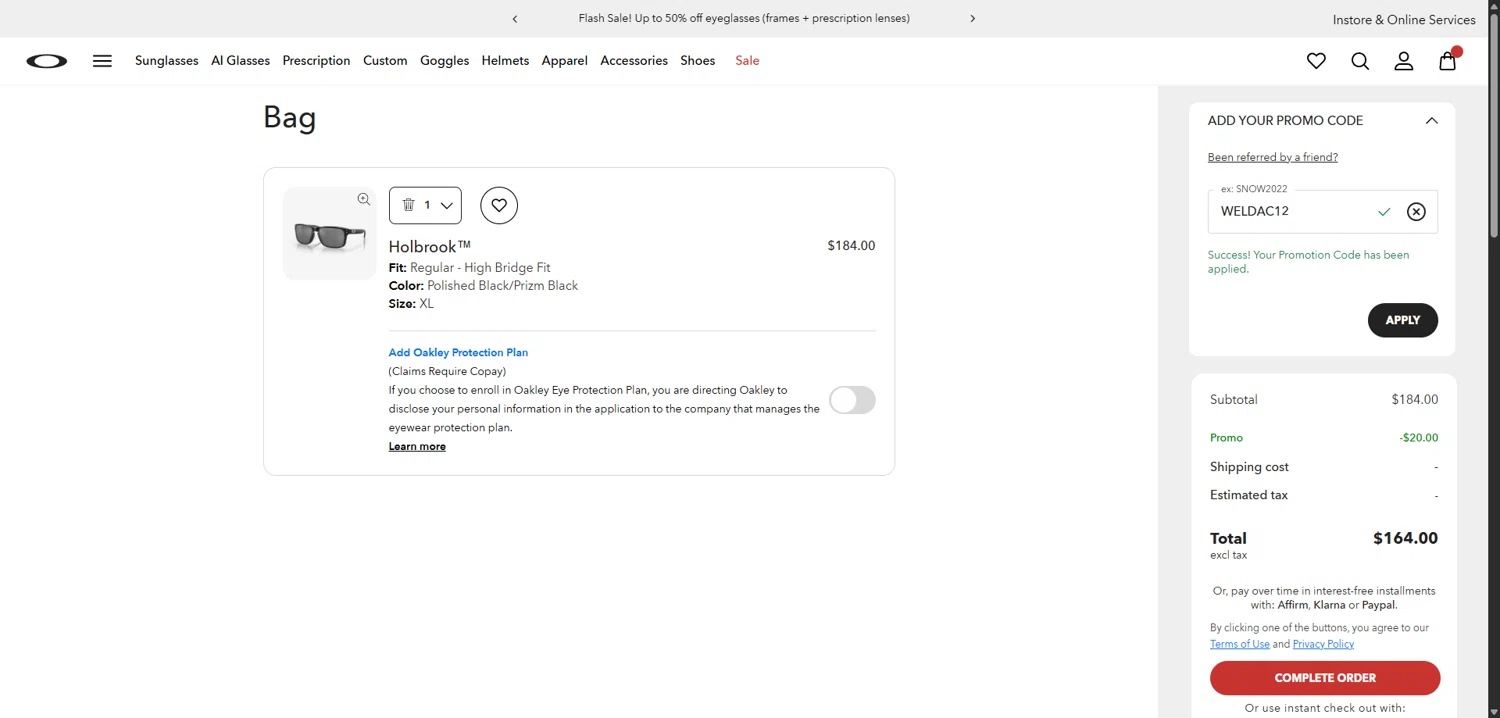Click the Holbrook product name

(x=430, y=247)
